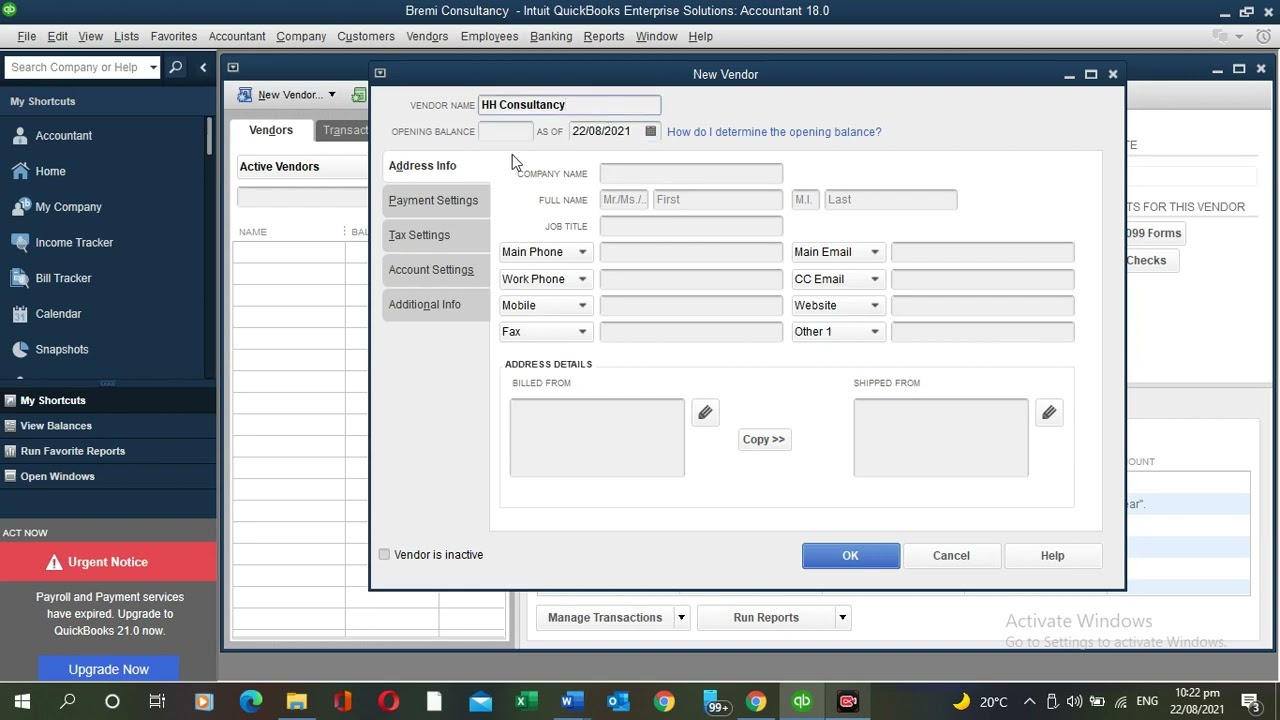The height and width of the screenshot is (720, 1280).
Task: Expand the Other 1 type dropdown
Action: coord(874,332)
